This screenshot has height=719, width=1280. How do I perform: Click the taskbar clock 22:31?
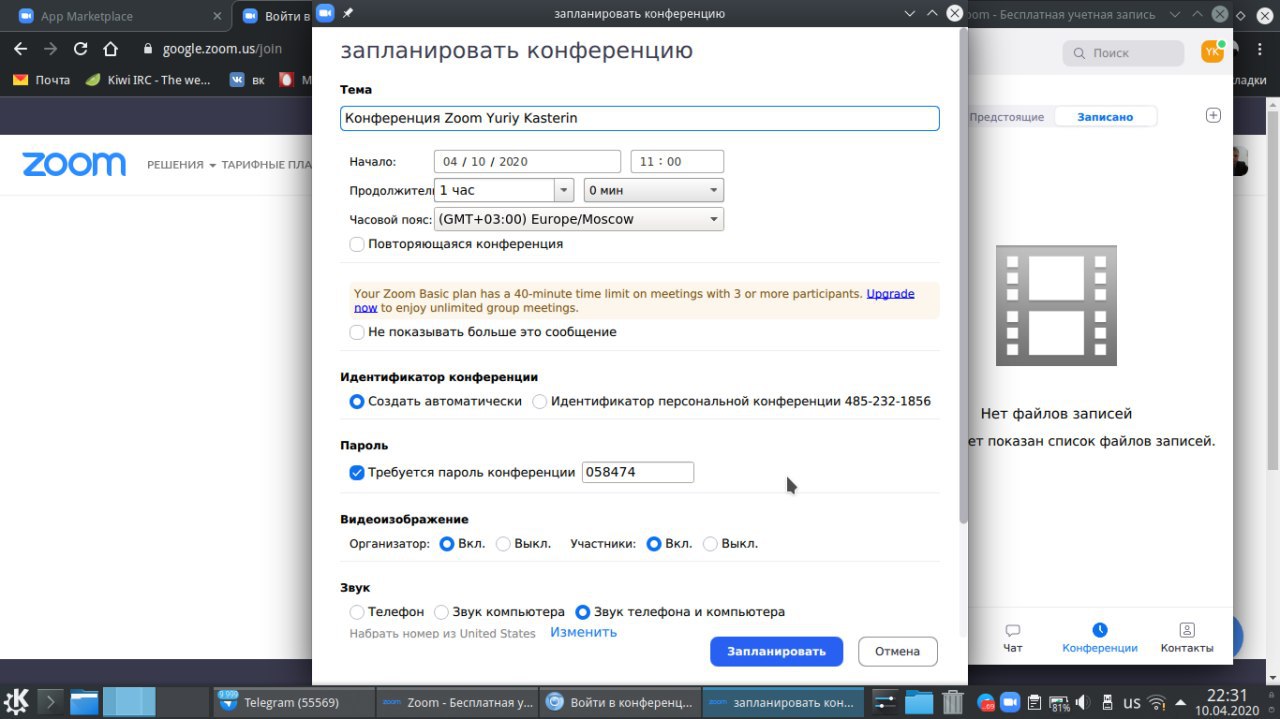pos(1226,695)
